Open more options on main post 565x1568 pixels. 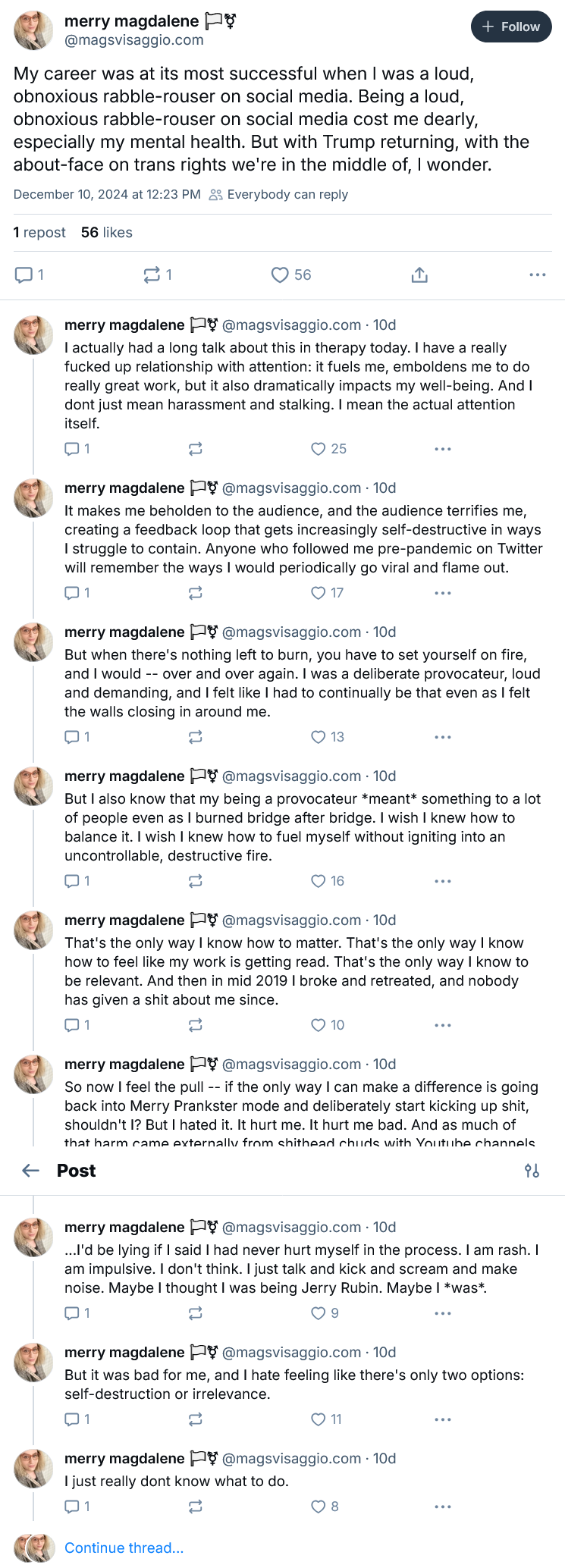point(538,274)
